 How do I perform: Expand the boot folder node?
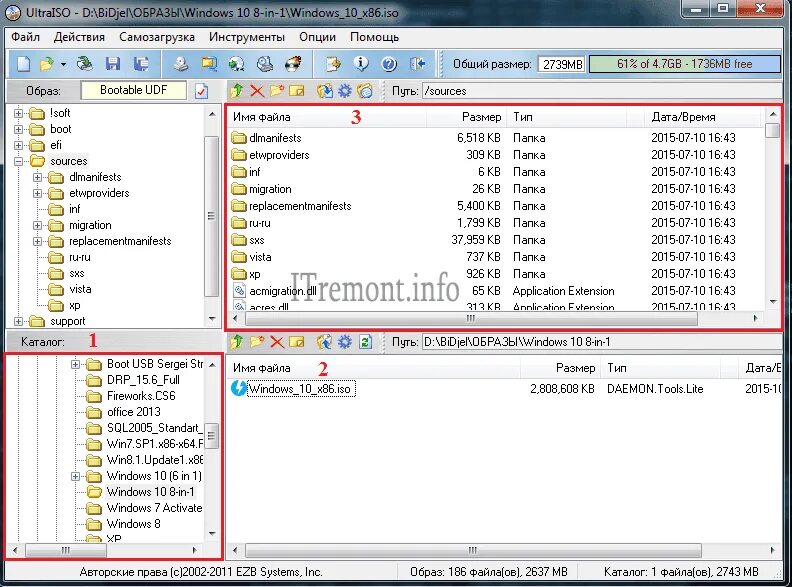[18, 129]
